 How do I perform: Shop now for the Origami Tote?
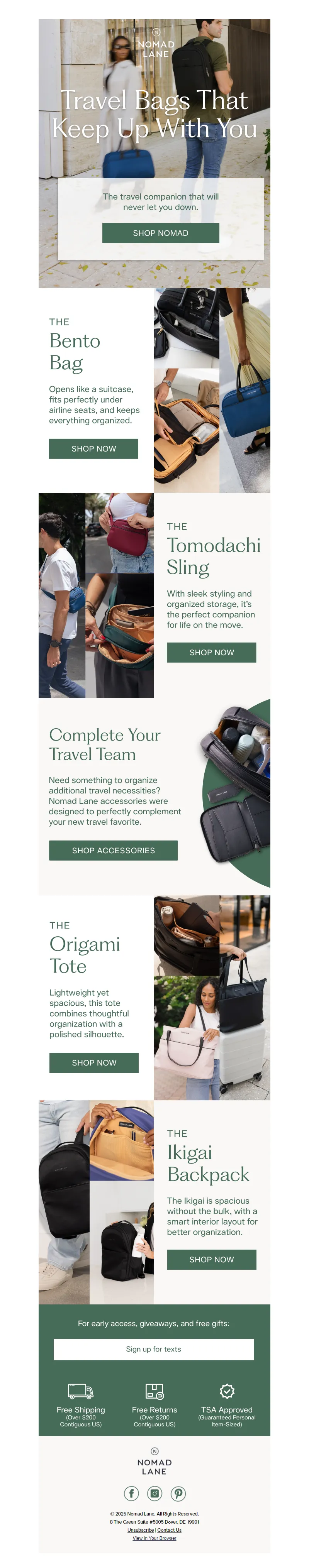[x=94, y=1063]
